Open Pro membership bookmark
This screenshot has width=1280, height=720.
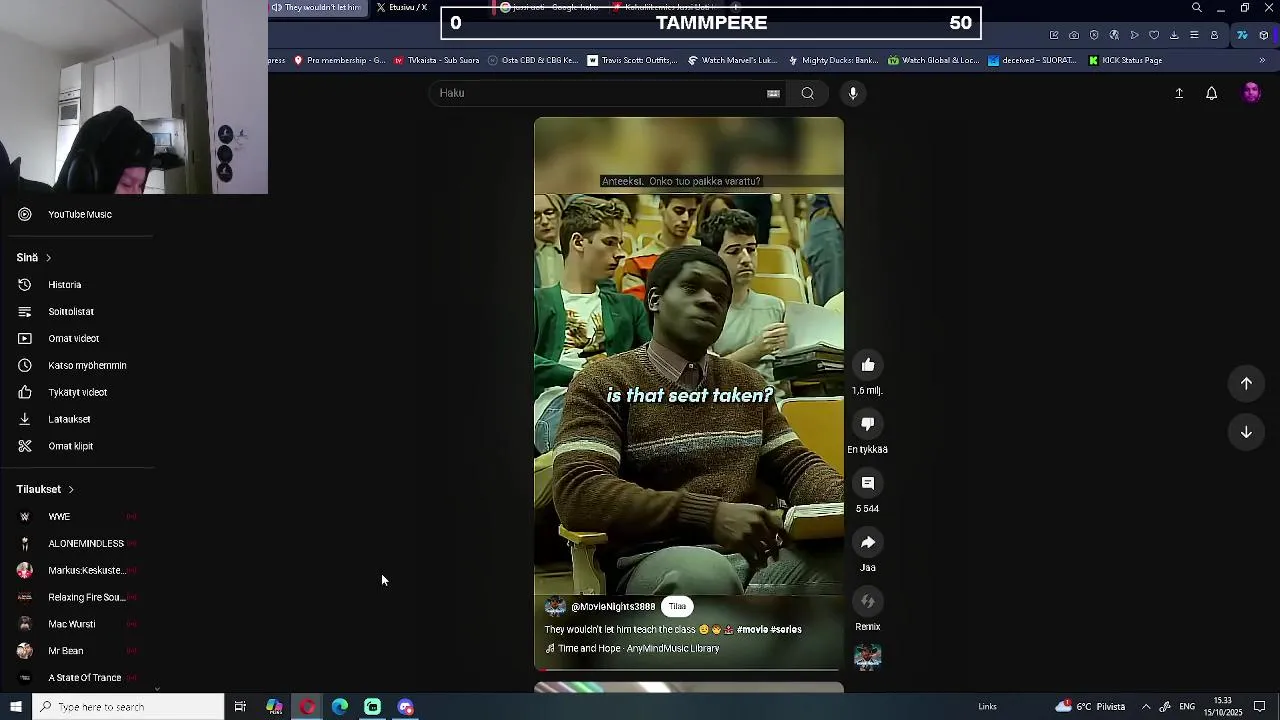pyautogui.click(x=339, y=60)
